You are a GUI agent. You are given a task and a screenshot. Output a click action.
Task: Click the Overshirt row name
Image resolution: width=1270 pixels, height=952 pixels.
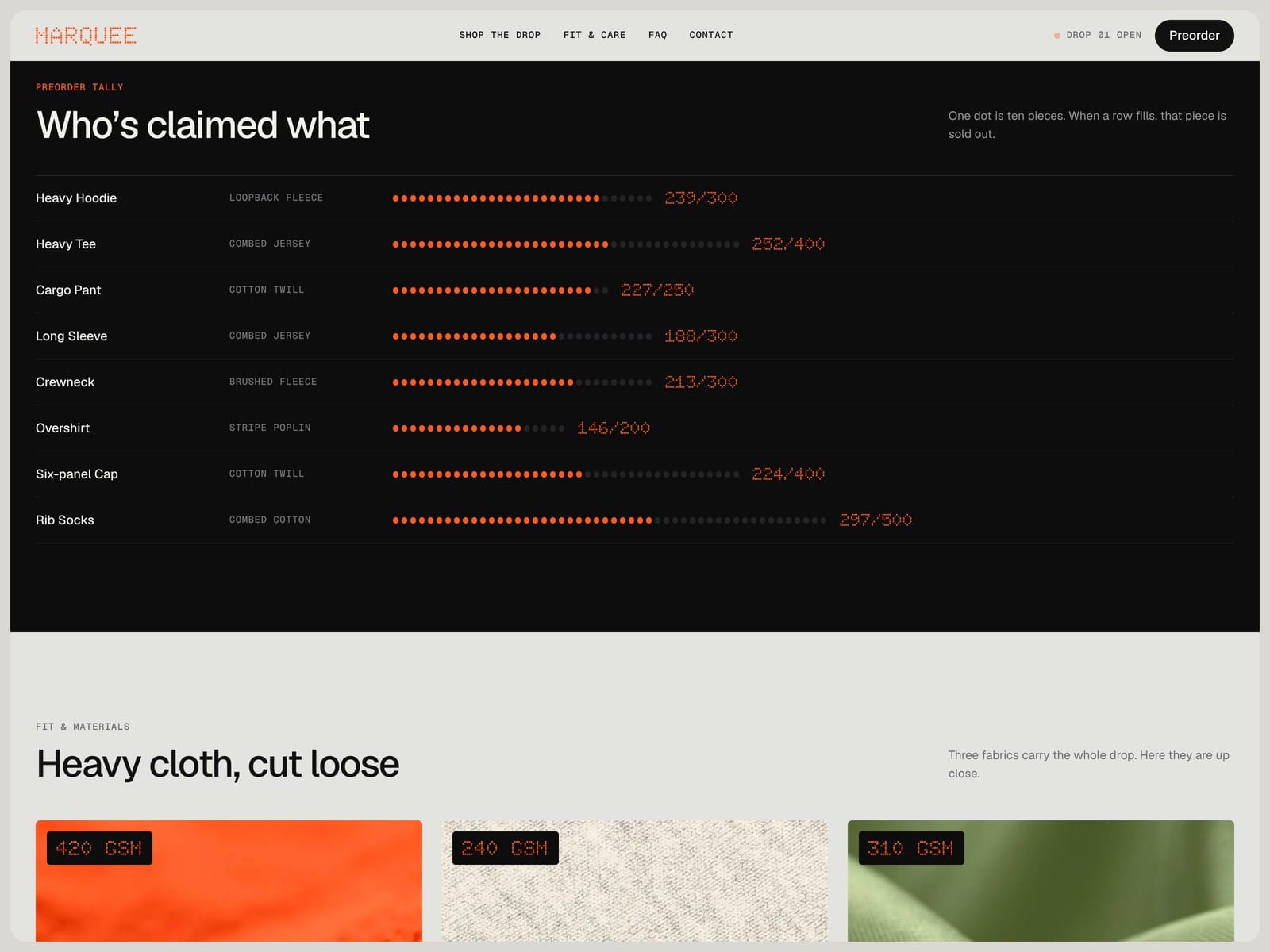click(63, 428)
